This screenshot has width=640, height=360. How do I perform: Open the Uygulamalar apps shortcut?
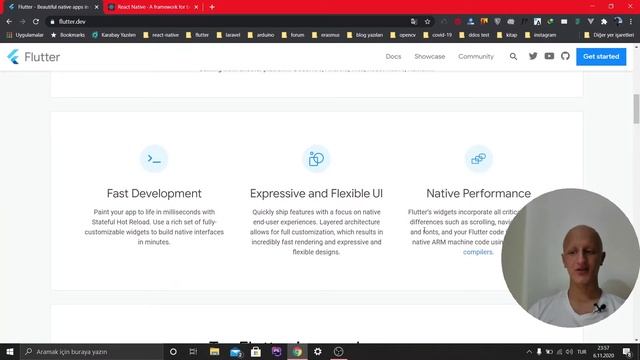pos(25,35)
